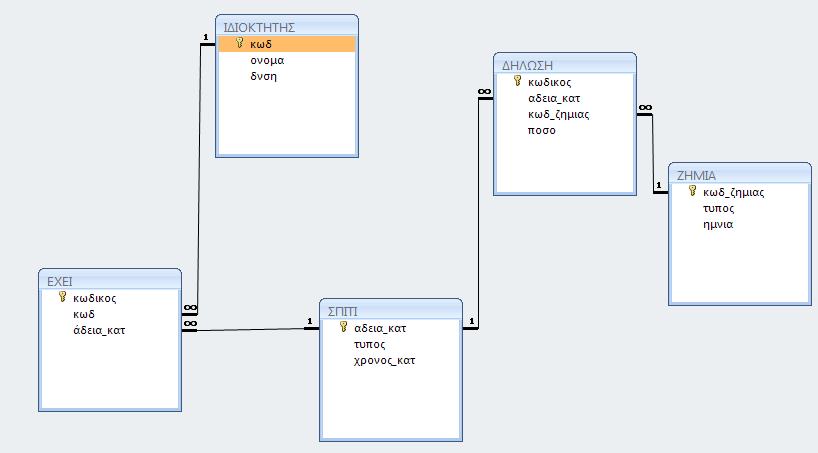Select κωδ_ζημιας field in ΖΗΜΙΑ table
The width and height of the screenshot is (818, 453).
740,192
